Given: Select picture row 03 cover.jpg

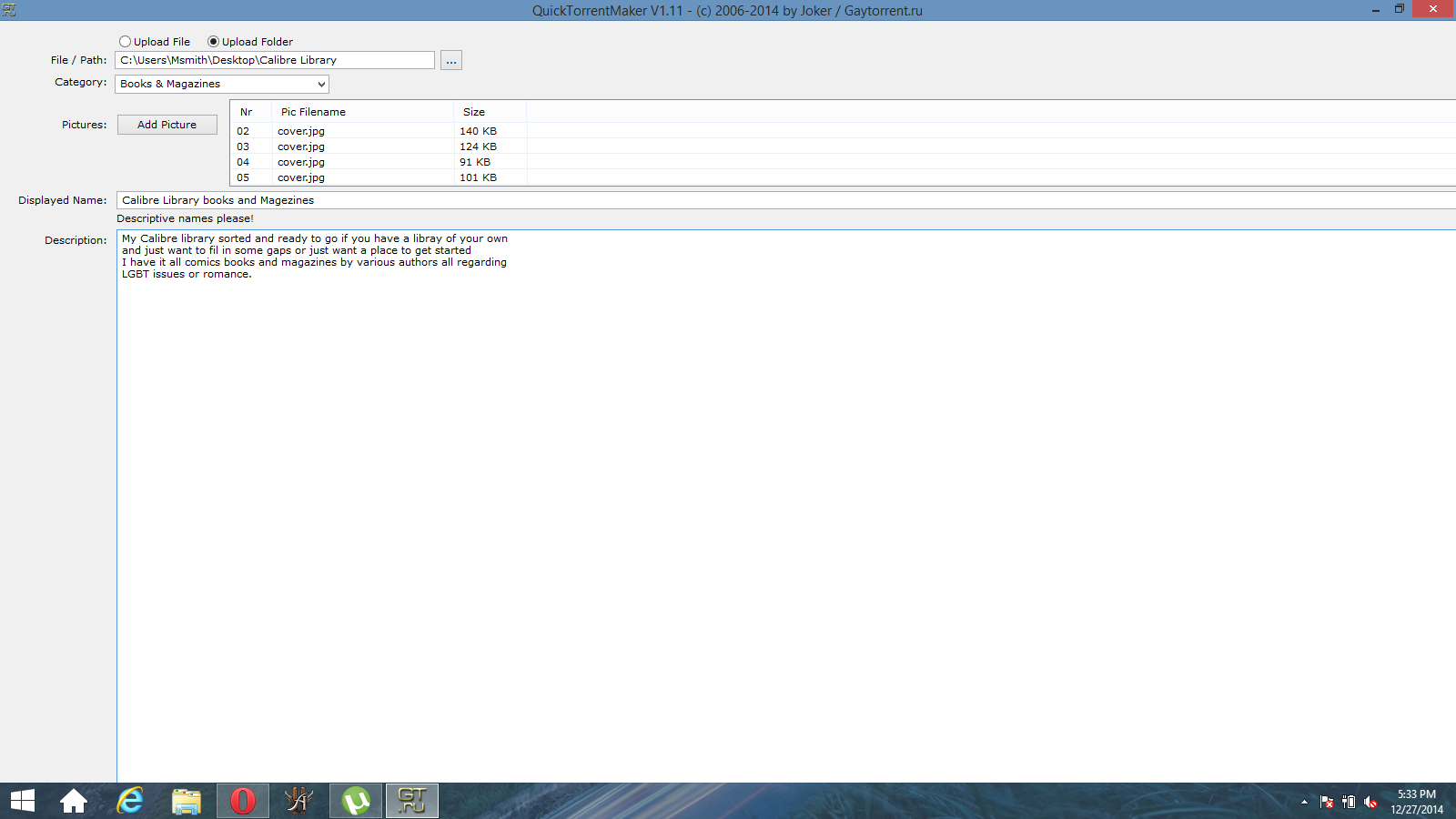Looking at the screenshot, I should [x=301, y=147].
